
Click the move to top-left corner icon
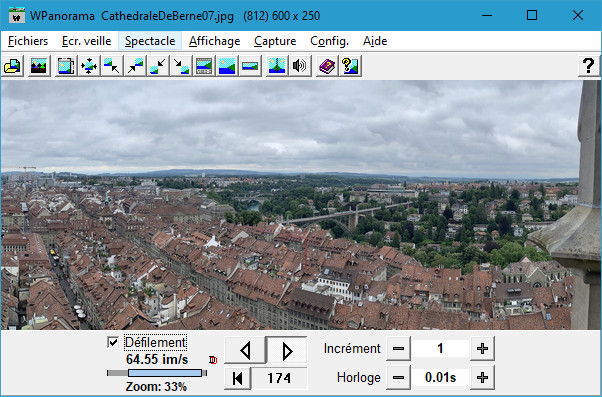[112, 66]
